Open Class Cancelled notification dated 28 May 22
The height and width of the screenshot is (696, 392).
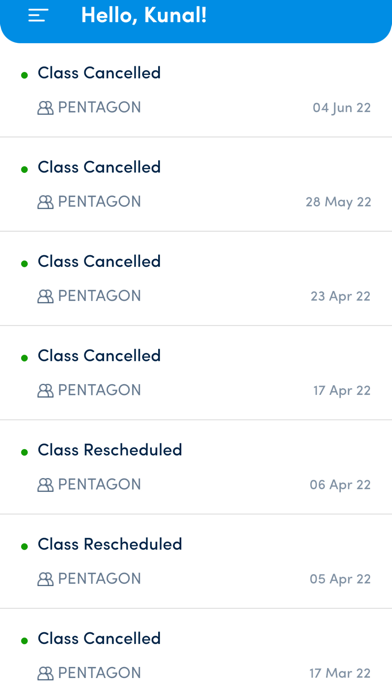(196, 184)
